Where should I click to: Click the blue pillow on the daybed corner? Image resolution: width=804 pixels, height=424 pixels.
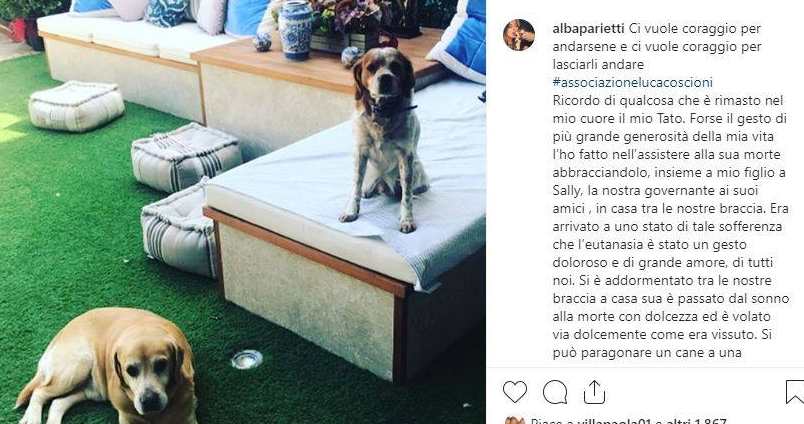tap(460, 40)
